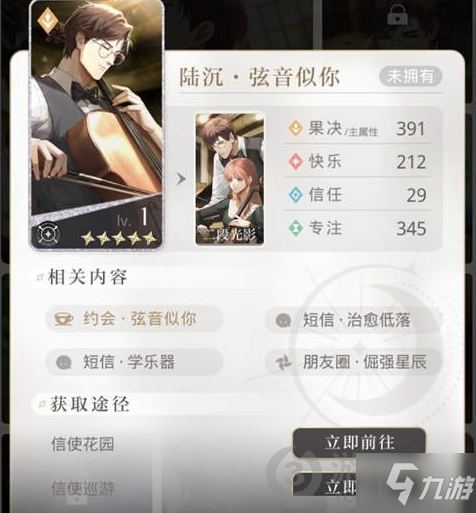Tap the circular target icon at card bottom-left
This screenshot has height=513, width=476.
point(47,233)
